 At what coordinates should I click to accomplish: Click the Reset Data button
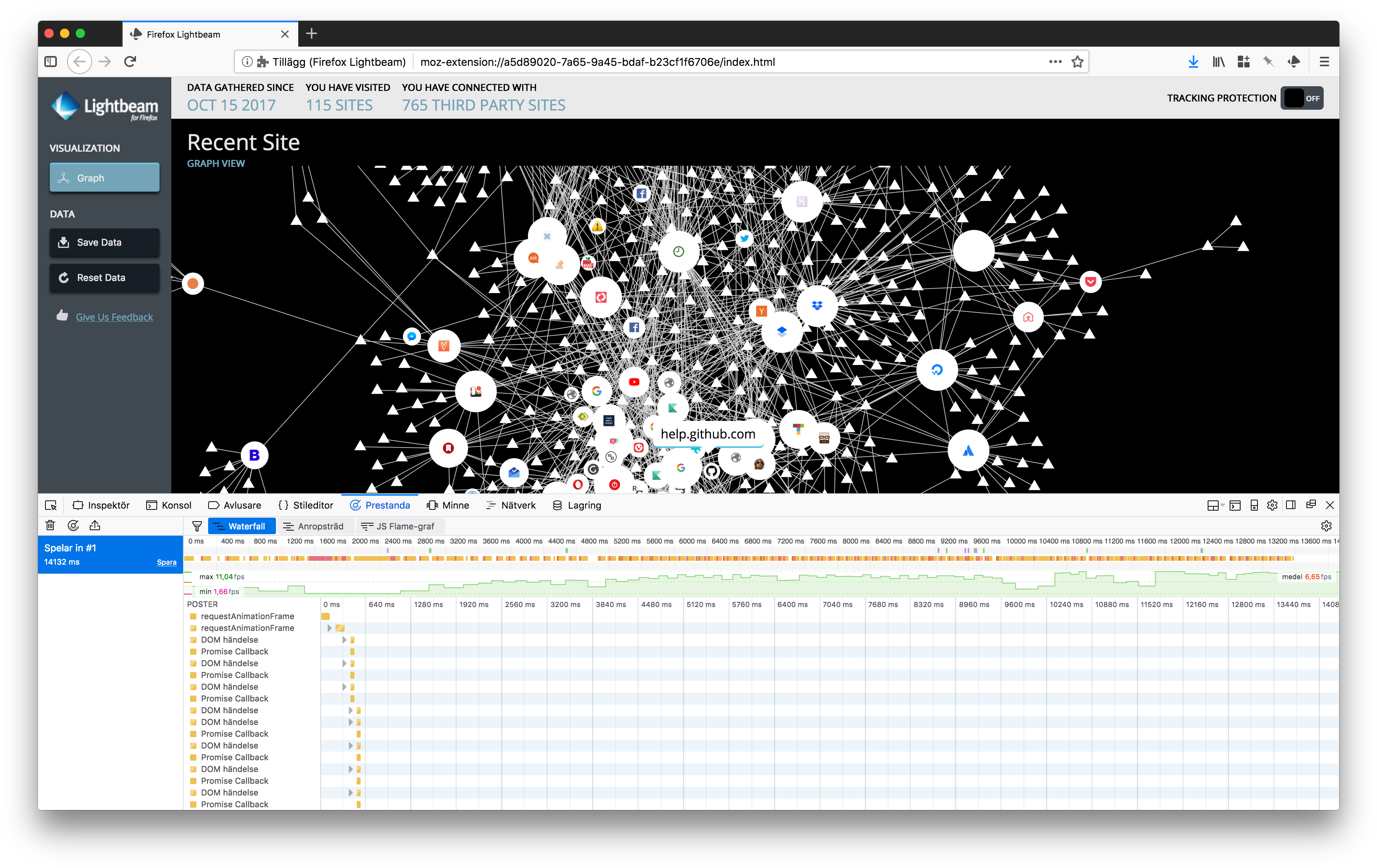click(104, 277)
